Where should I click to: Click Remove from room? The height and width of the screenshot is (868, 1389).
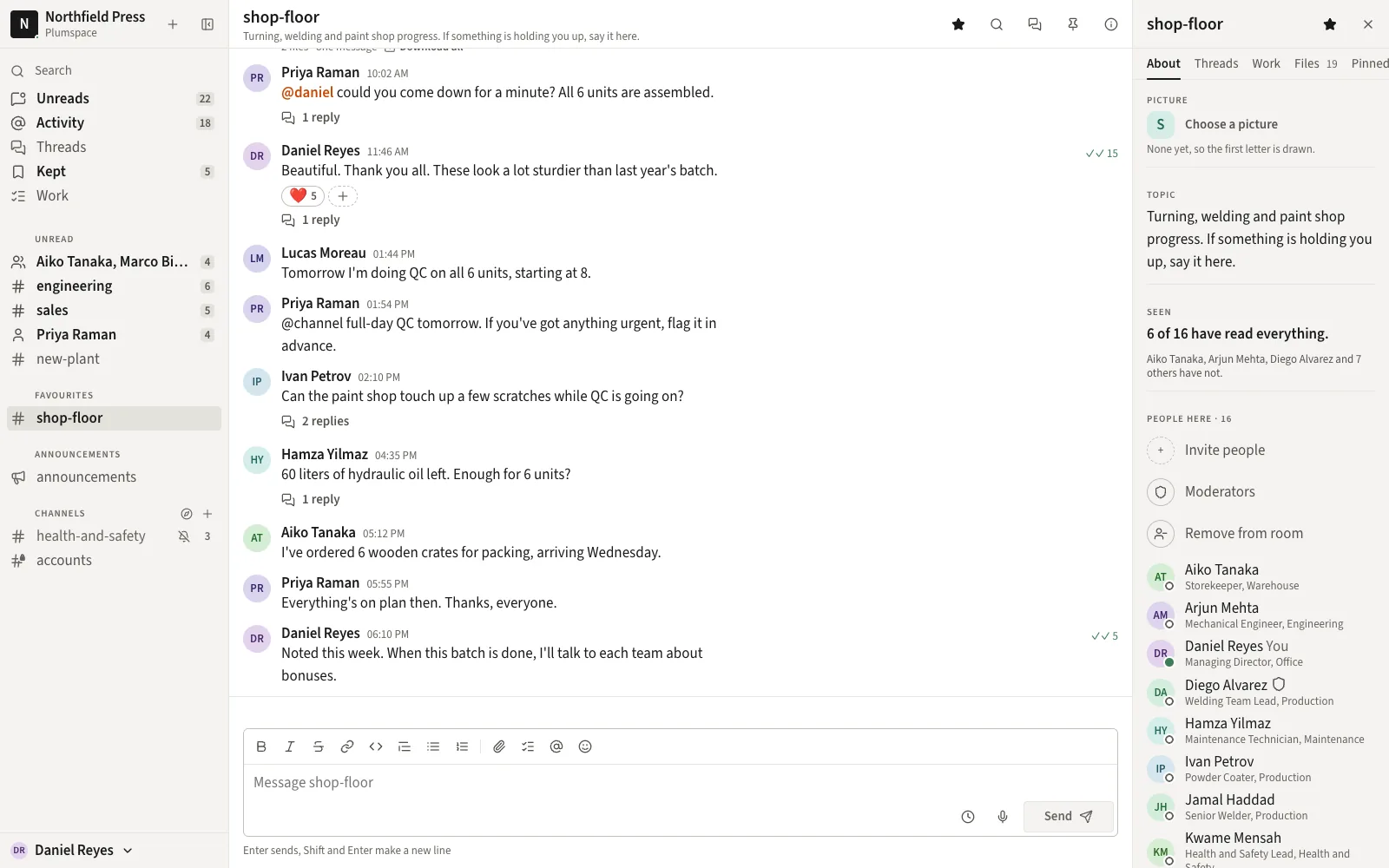click(x=1261, y=533)
